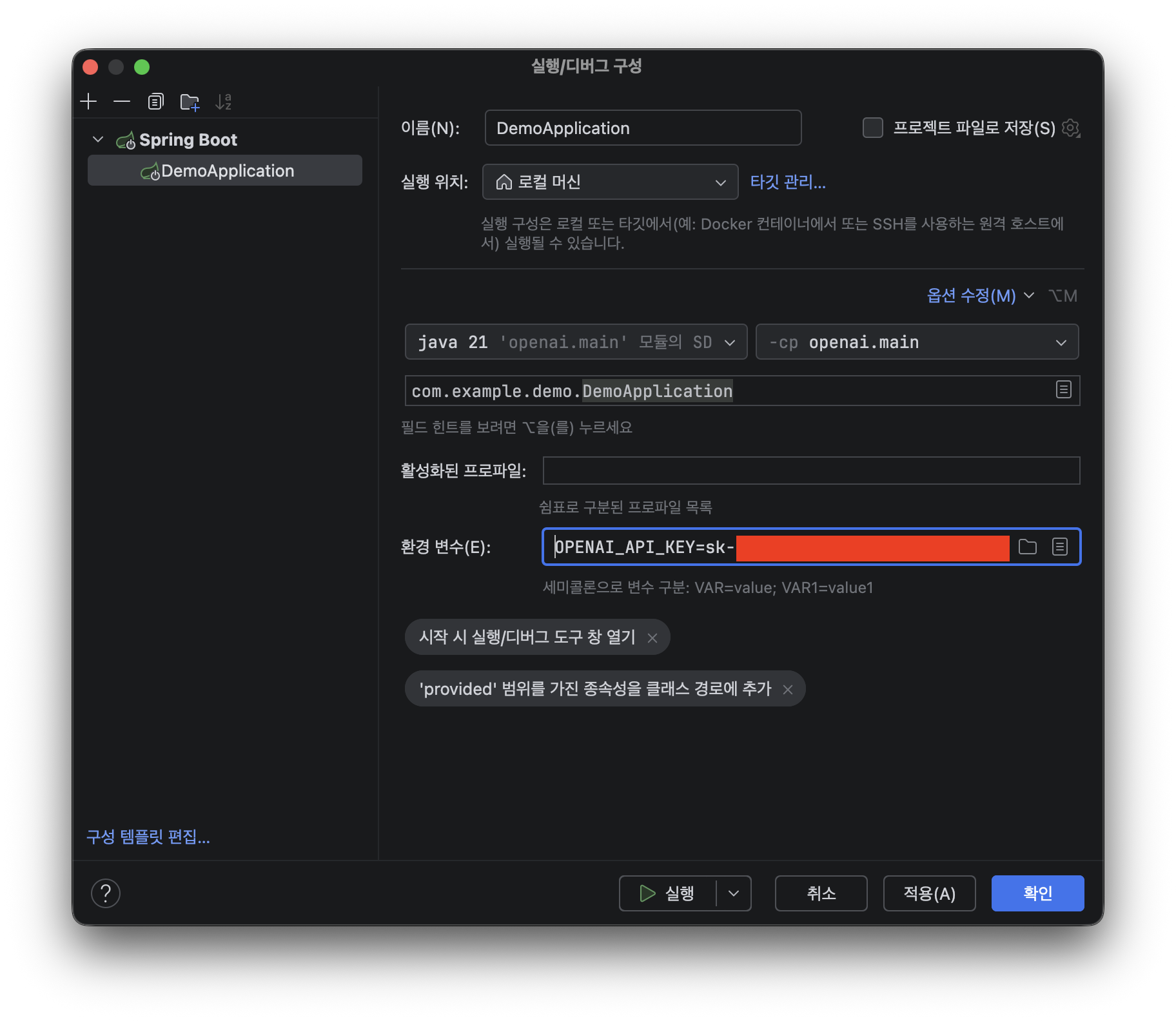This screenshot has height=1021, width=1176.
Task: Open the modify options menu
Action: [x=979, y=296]
